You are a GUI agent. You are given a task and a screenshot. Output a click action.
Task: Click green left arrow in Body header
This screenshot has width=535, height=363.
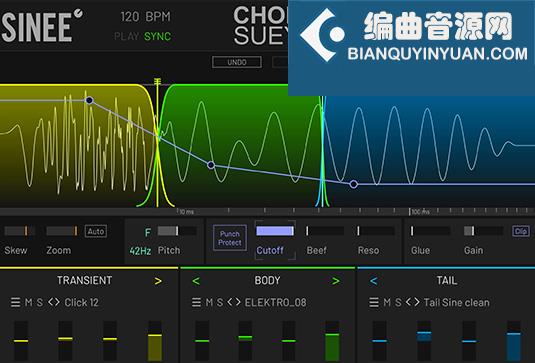pyautogui.click(x=196, y=281)
